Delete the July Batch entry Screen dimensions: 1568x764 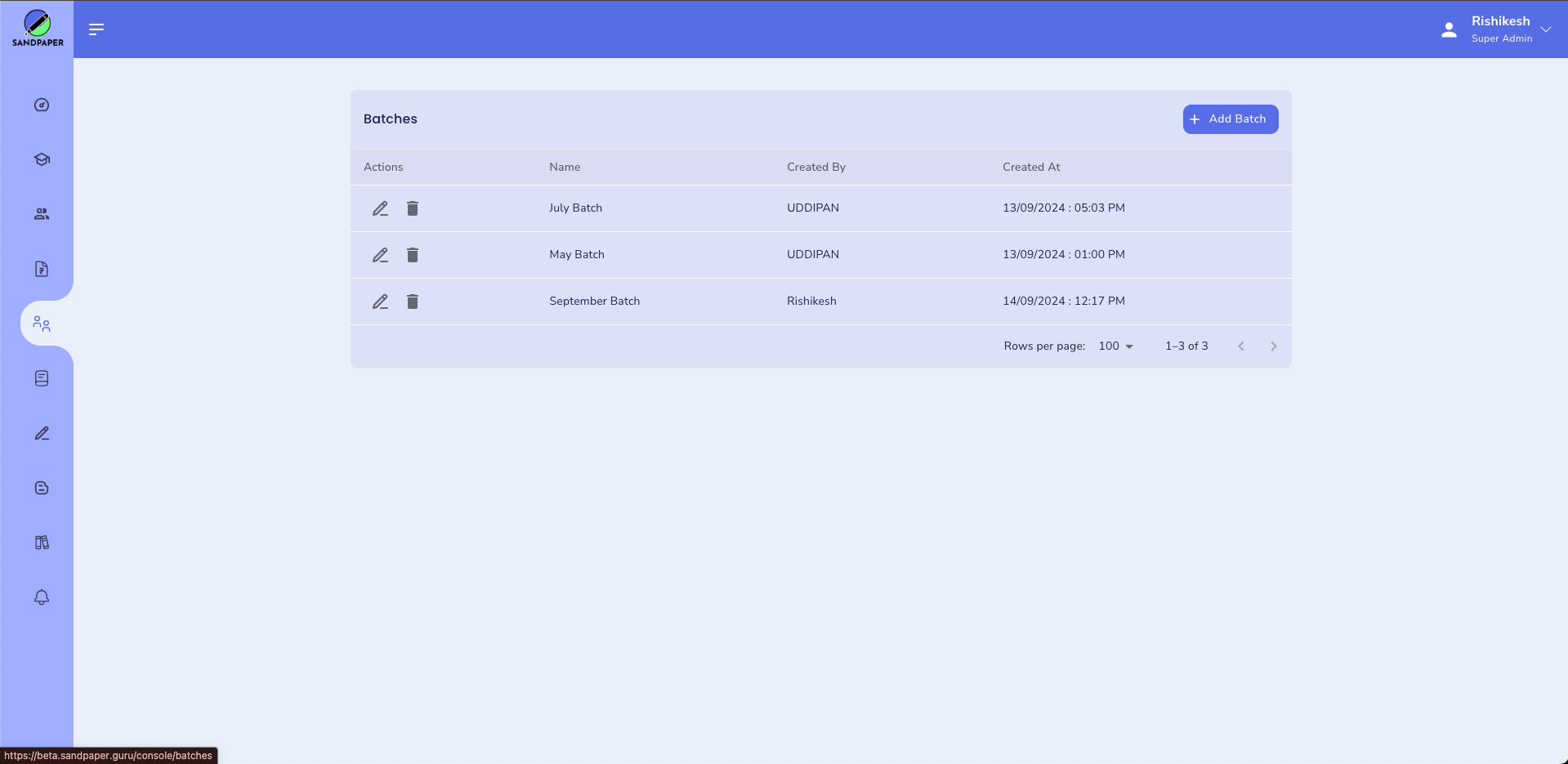(x=413, y=208)
